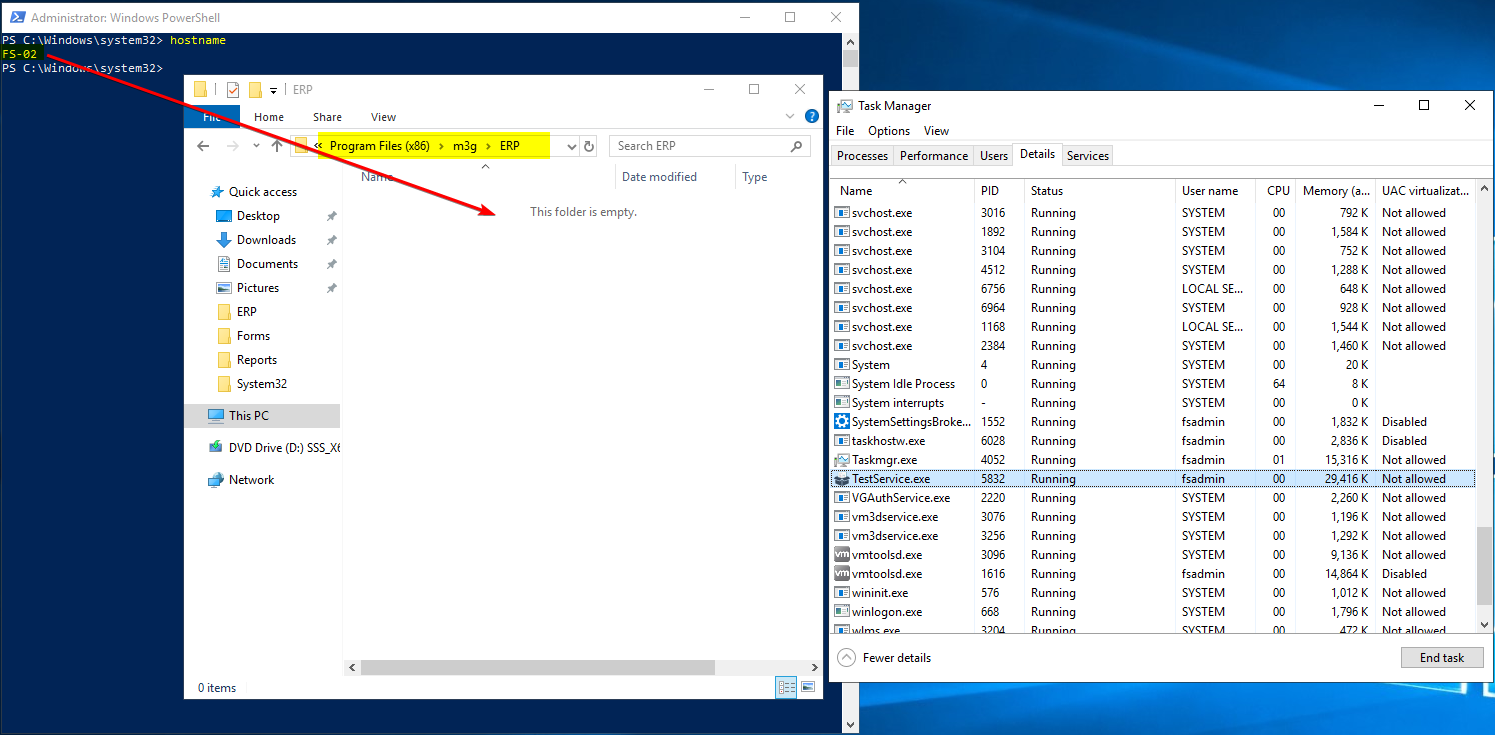Select the VGAuthService.exe process row
This screenshot has width=1495, height=735.
tap(1154, 498)
